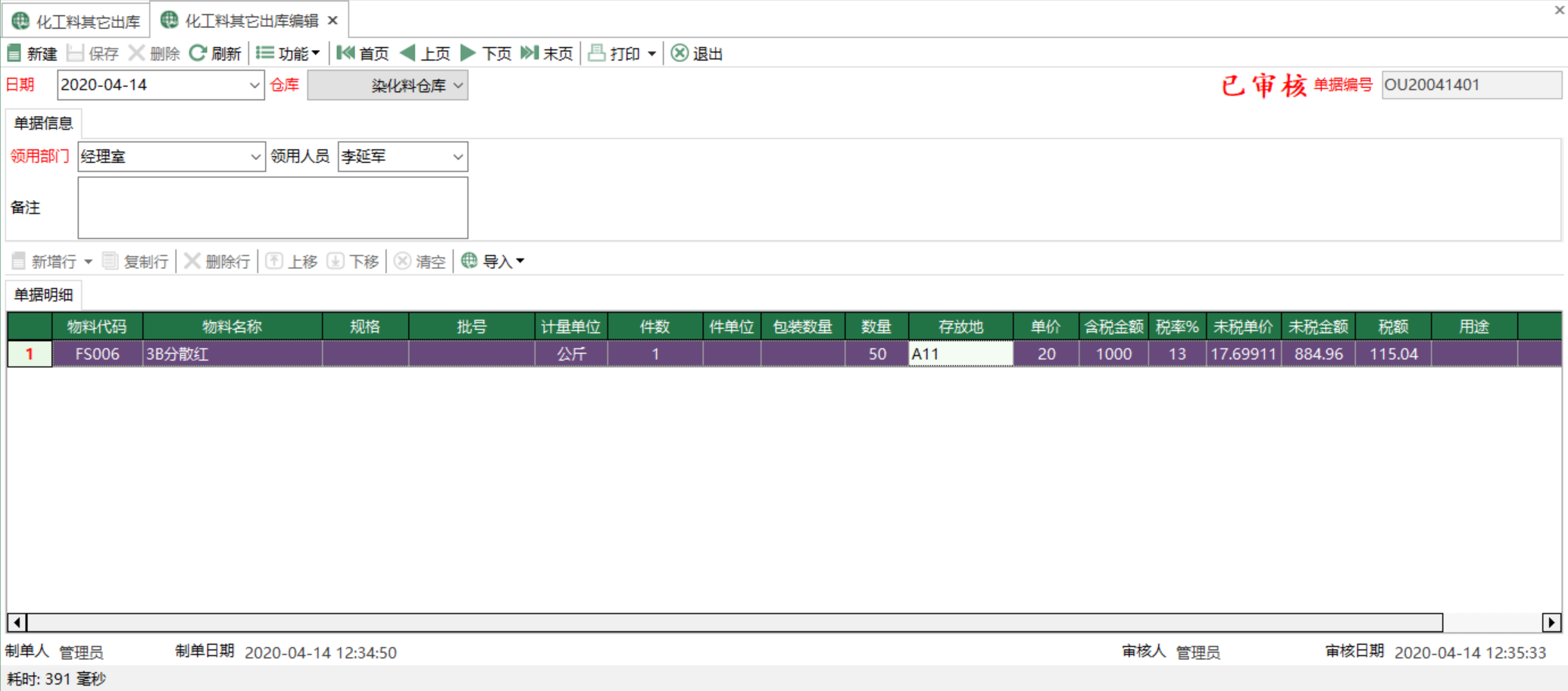Switch to 化工料其它出库 tab
The image size is (1568, 691).
[x=77, y=20]
